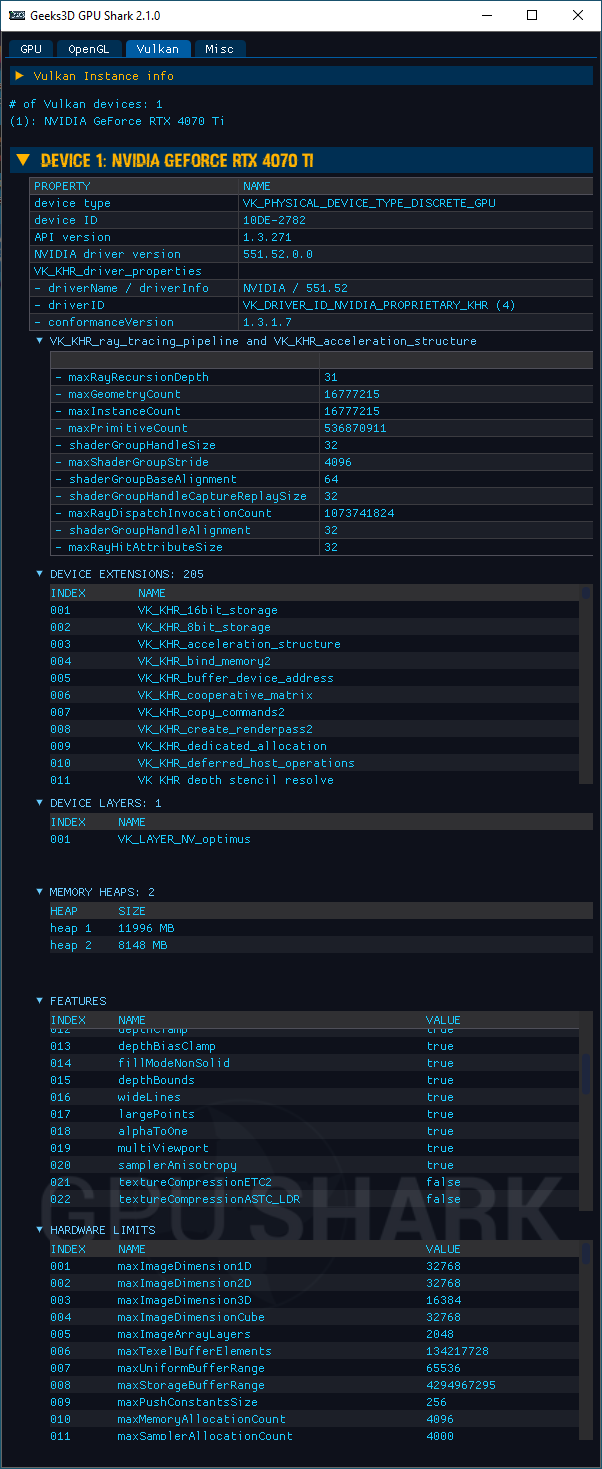Collapse the Device Layers section
Viewport: 602px width, 1469px height.
pyautogui.click(x=40, y=803)
